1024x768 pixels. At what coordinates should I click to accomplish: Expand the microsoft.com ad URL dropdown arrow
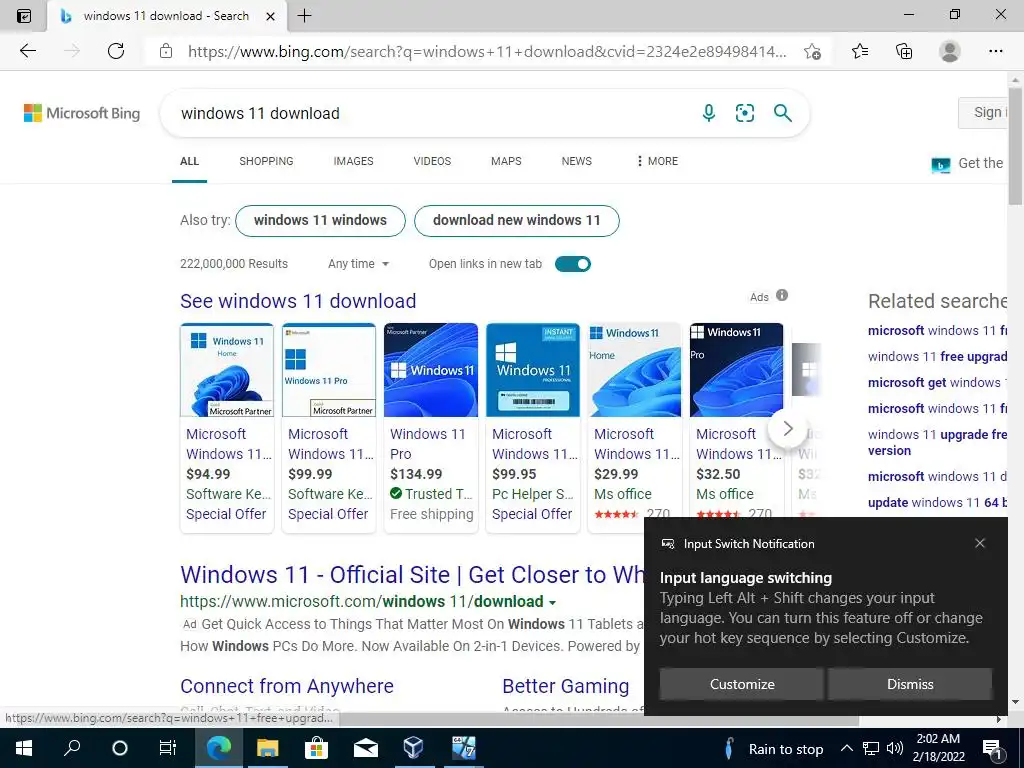click(552, 602)
